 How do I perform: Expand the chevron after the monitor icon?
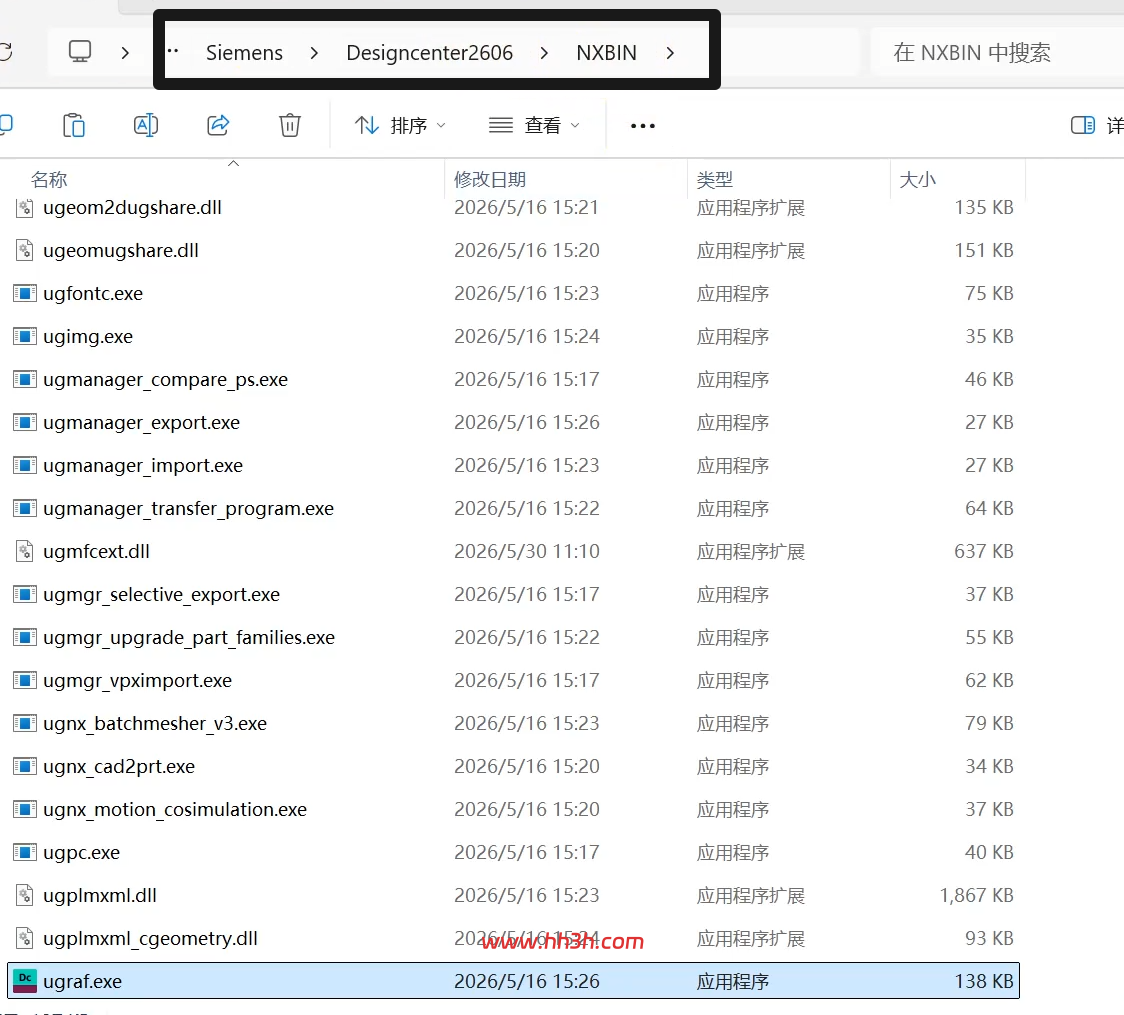tap(125, 52)
